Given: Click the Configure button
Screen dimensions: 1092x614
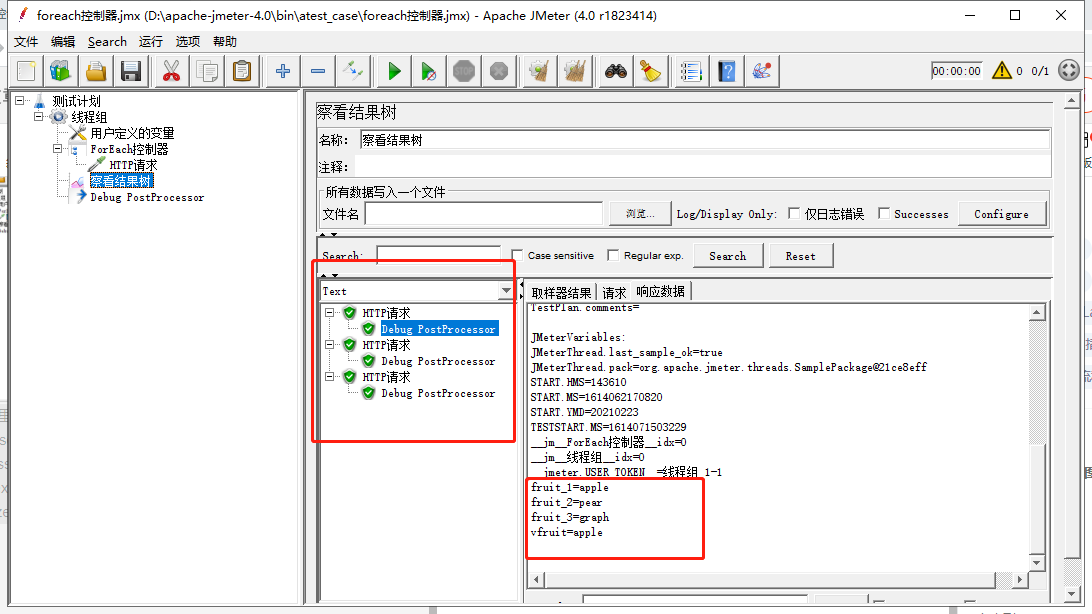Looking at the screenshot, I should click(x=1001, y=214).
